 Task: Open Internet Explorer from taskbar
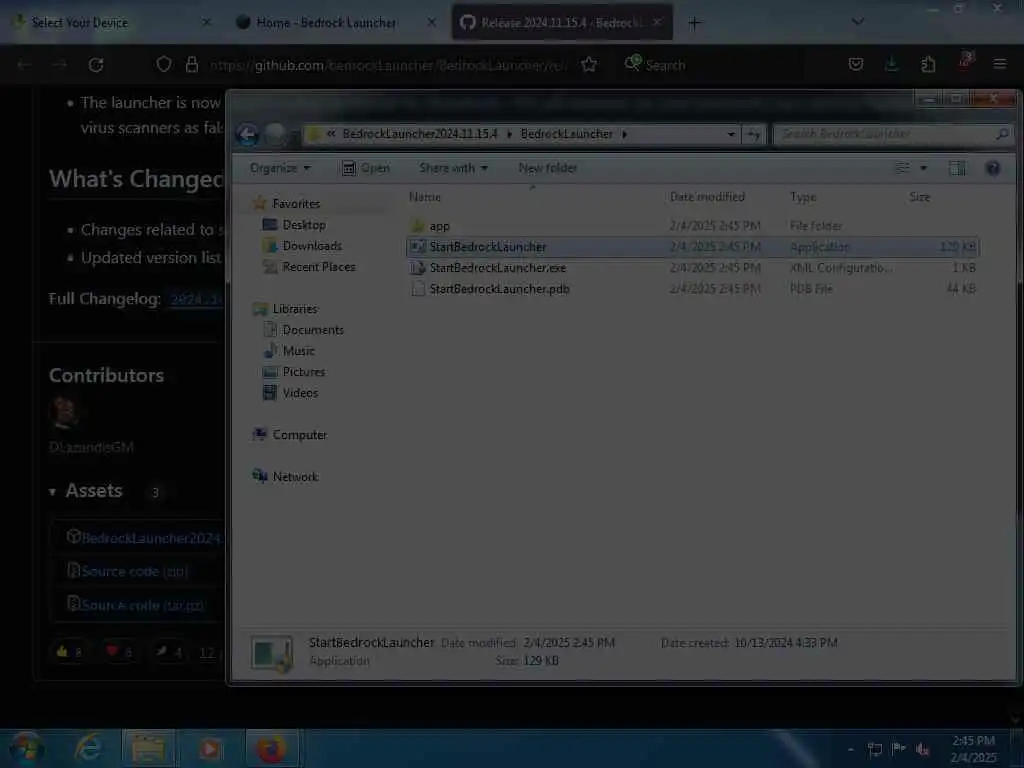[88, 748]
